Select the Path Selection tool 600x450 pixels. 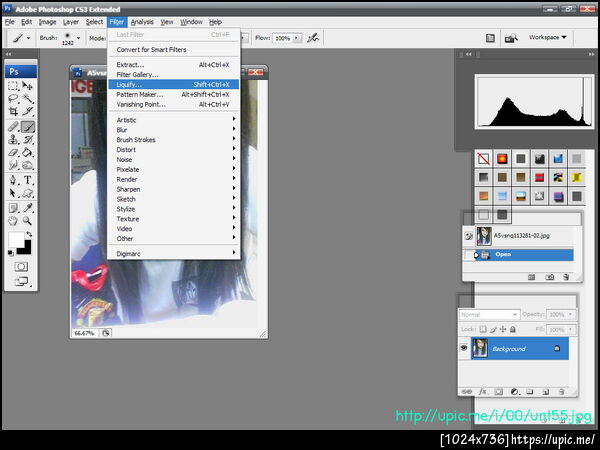[x=13, y=193]
